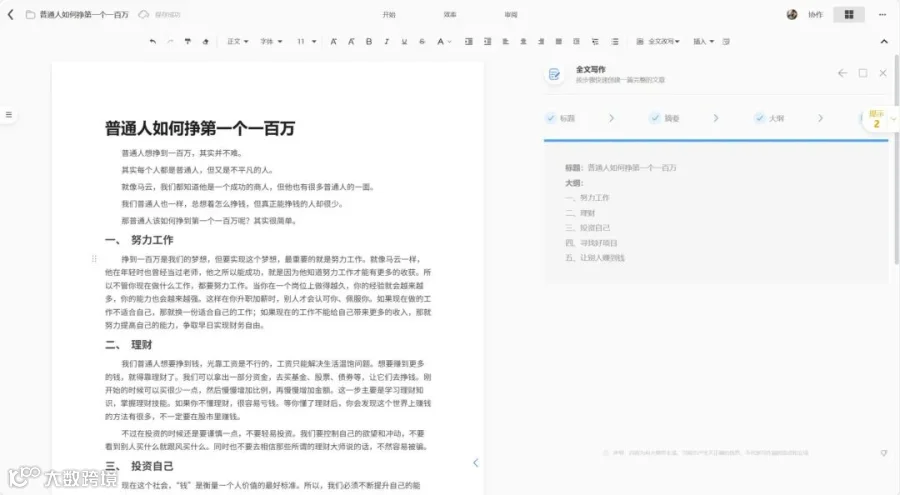The width and height of the screenshot is (900, 495).
Task: Maximize the 全文写作 panel
Action: (x=863, y=73)
